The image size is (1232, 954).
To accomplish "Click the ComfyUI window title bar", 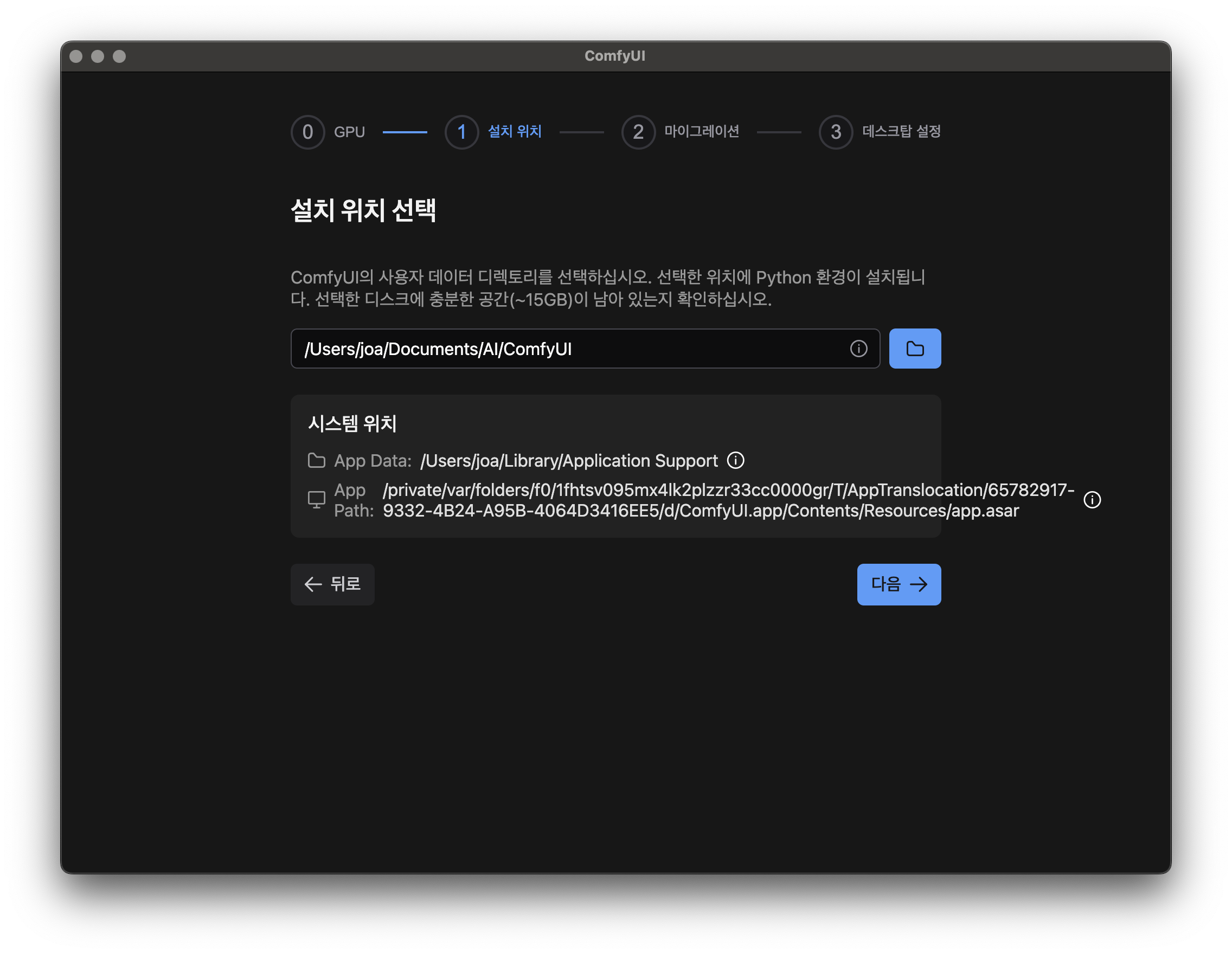I will (x=615, y=56).
